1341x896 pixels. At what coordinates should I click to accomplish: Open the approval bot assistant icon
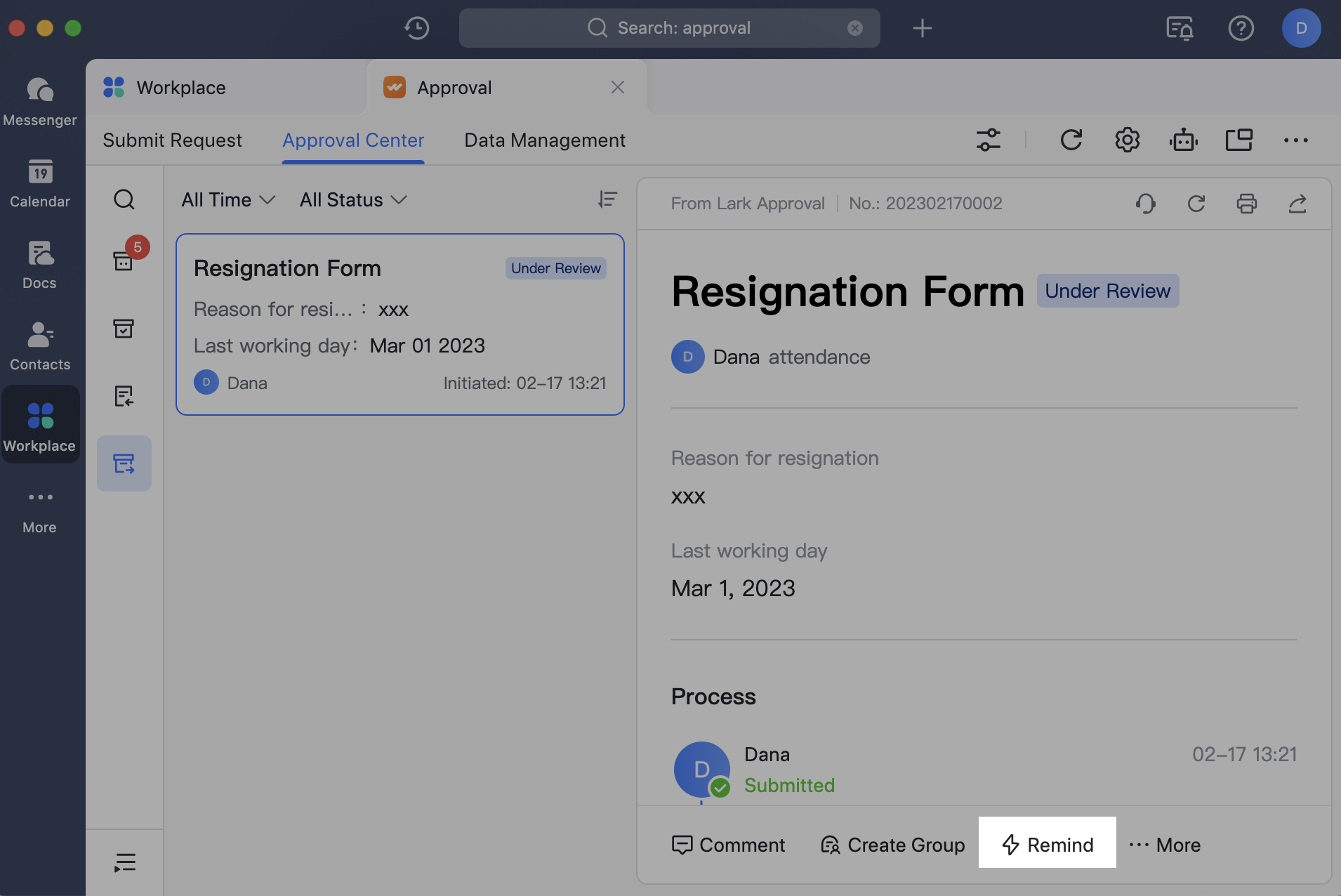(1183, 140)
